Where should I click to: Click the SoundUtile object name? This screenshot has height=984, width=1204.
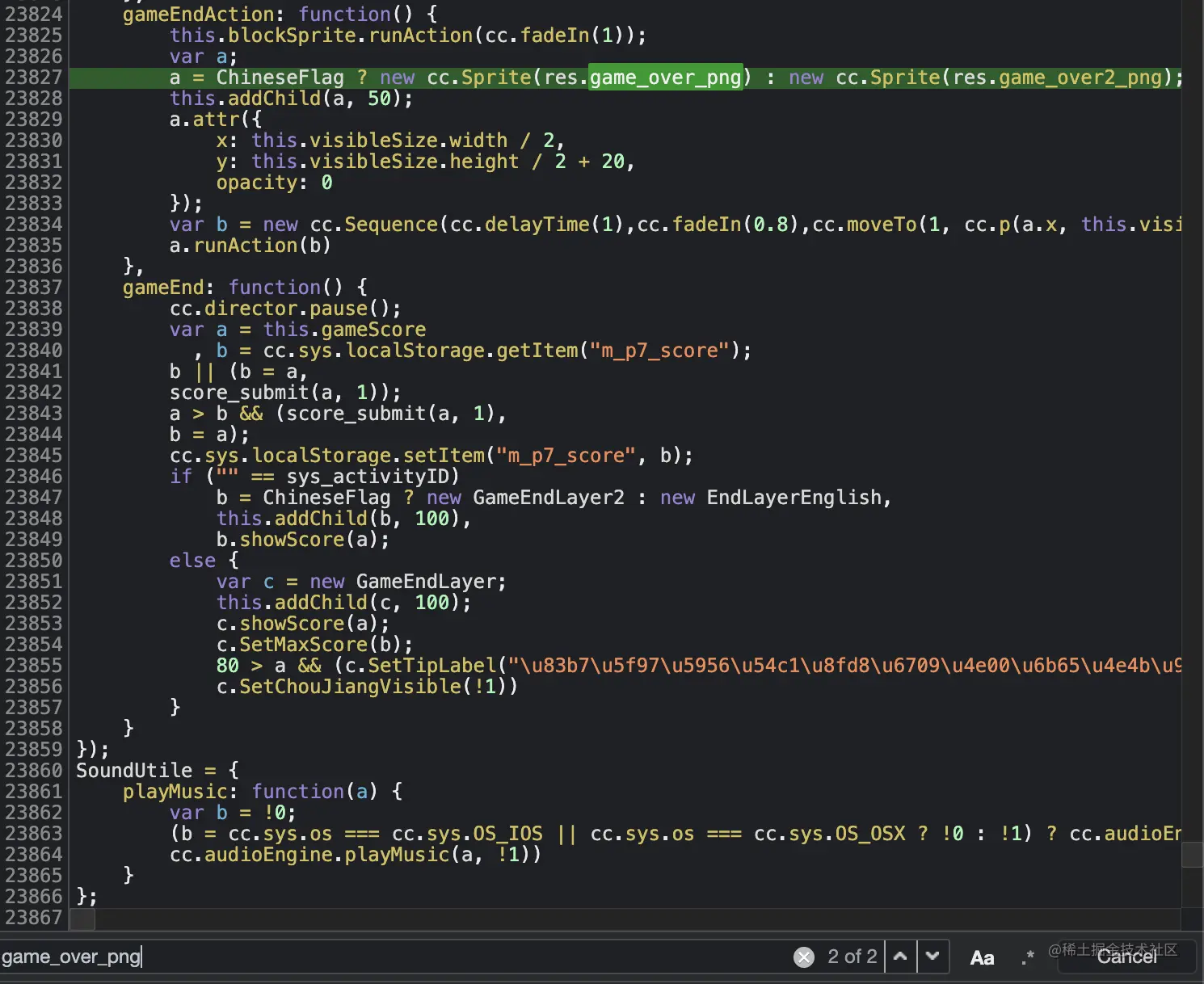(x=134, y=771)
